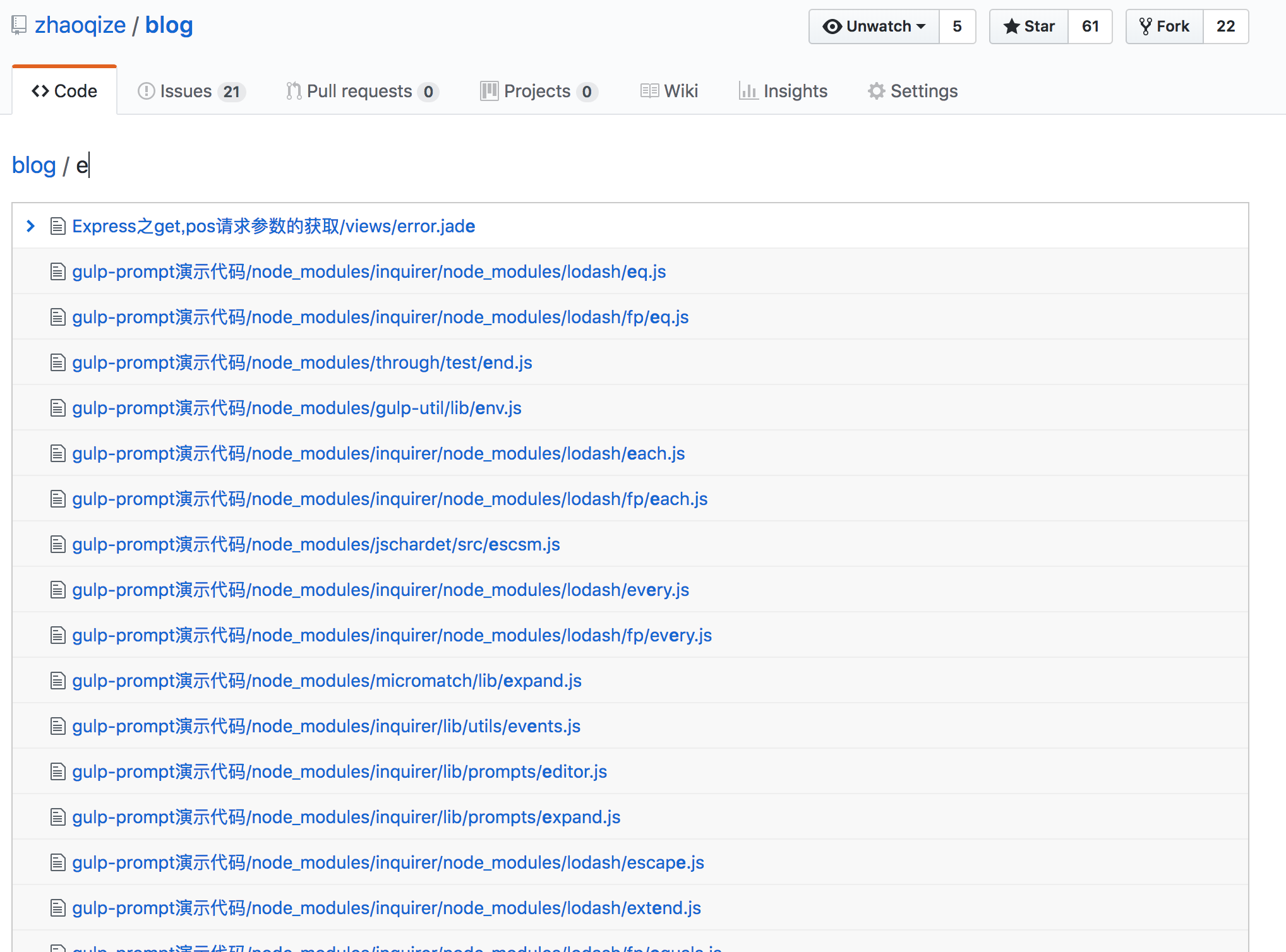Click file icon beside lodash/escape.js

(x=58, y=862)
